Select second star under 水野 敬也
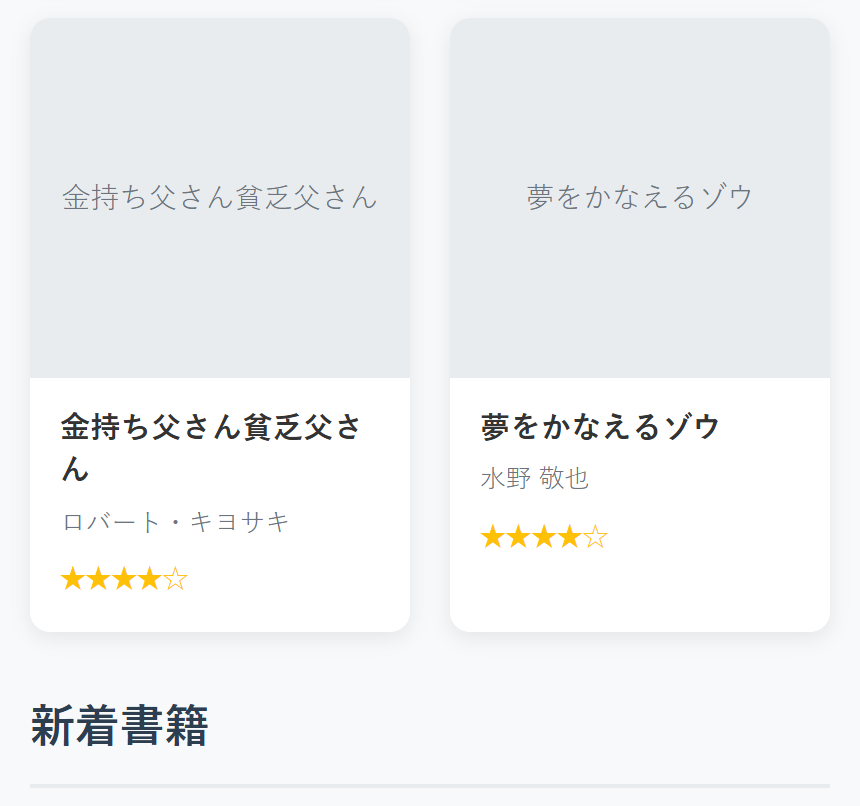The image size is (860, 806). point(518,537)
